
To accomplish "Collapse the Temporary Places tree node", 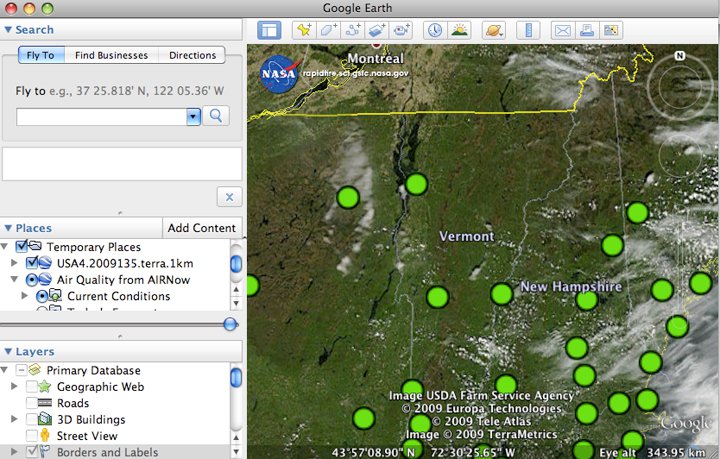I will pos(5,247).
